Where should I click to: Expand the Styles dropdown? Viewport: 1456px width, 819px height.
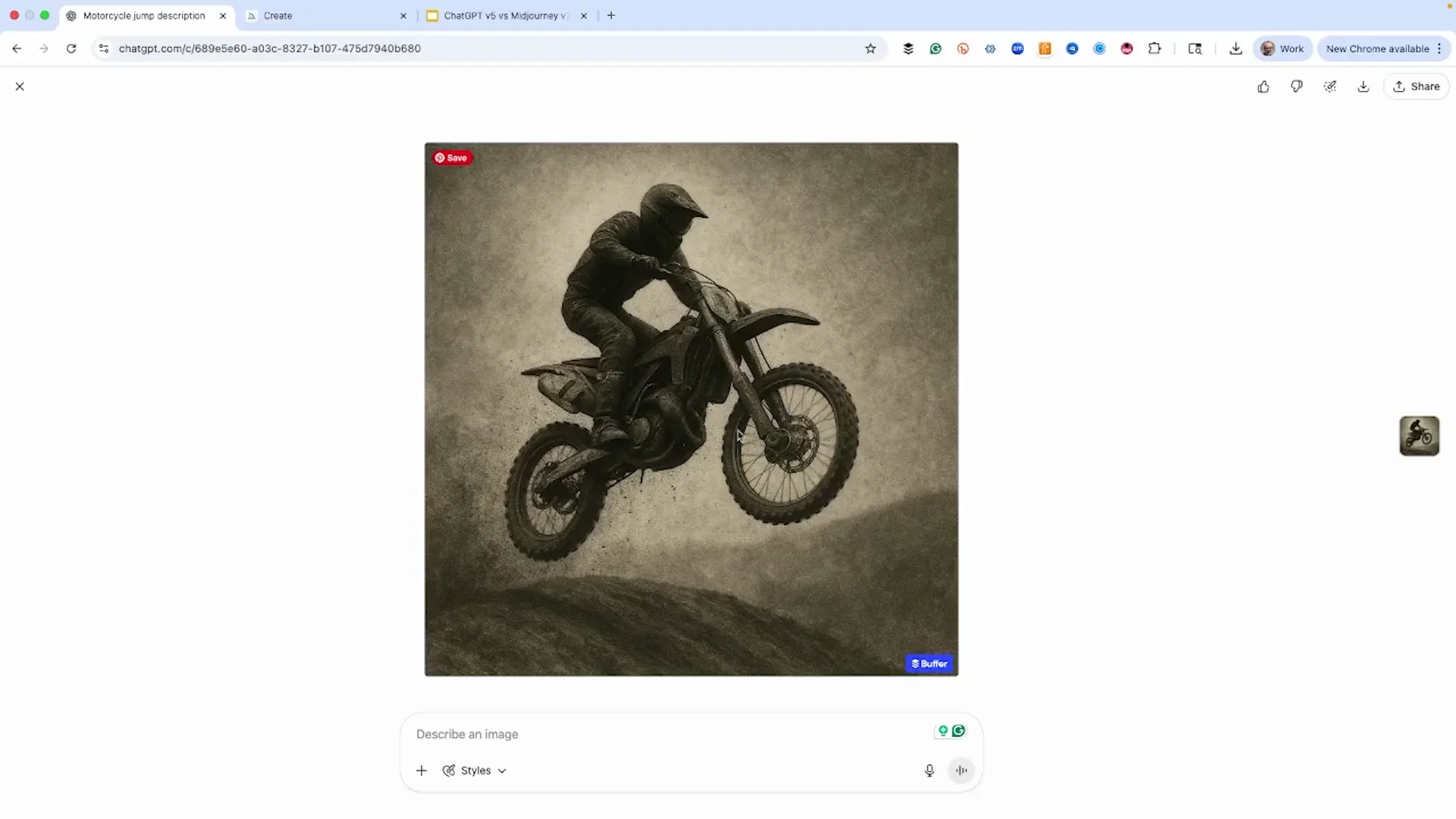(474, 770)
